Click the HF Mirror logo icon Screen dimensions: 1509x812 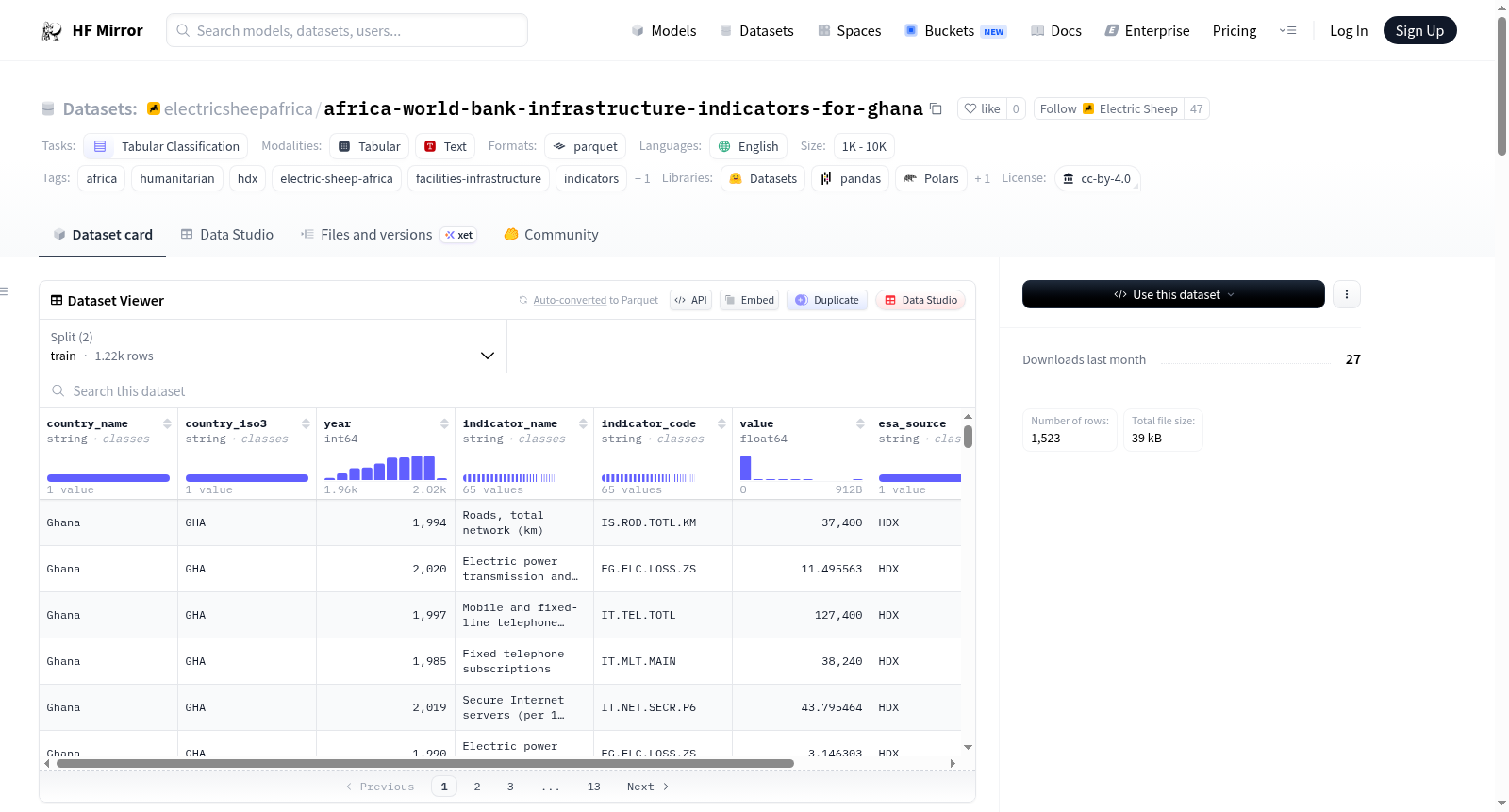pyautogui.click(x=52, y=31)
